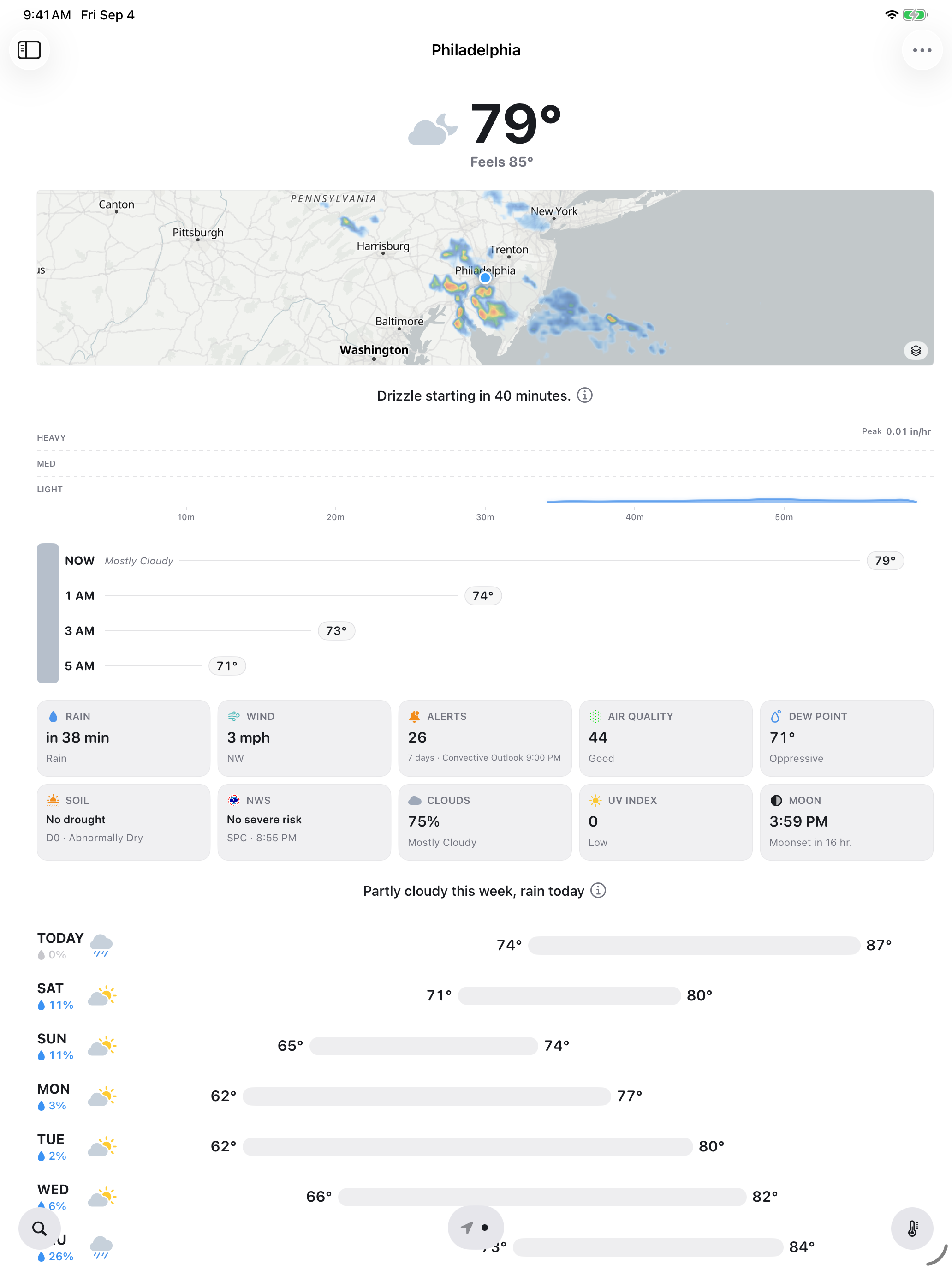Tap the UV Index sun icon
This screenshot has height=1270, width=952.
(595, 800)
